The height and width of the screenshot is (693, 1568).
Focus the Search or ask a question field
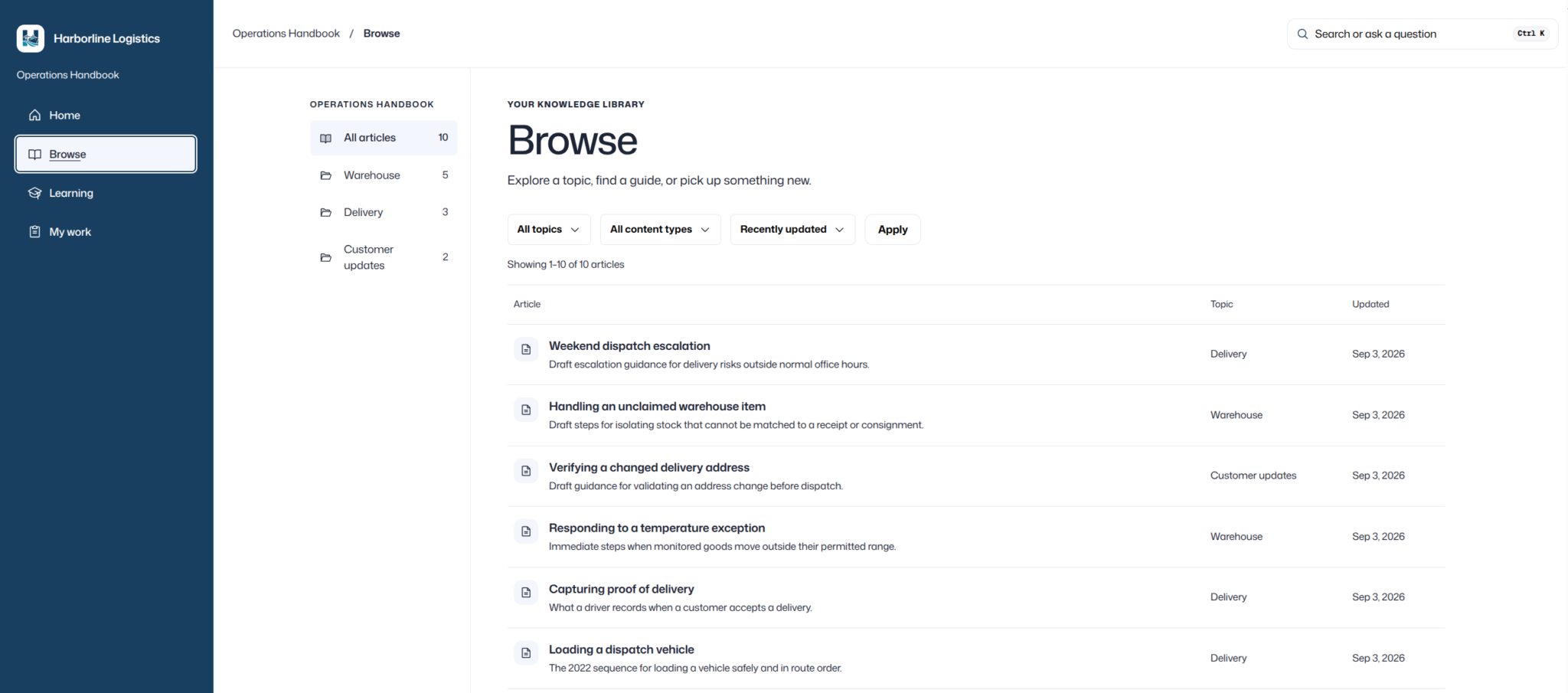(1423, 34)
